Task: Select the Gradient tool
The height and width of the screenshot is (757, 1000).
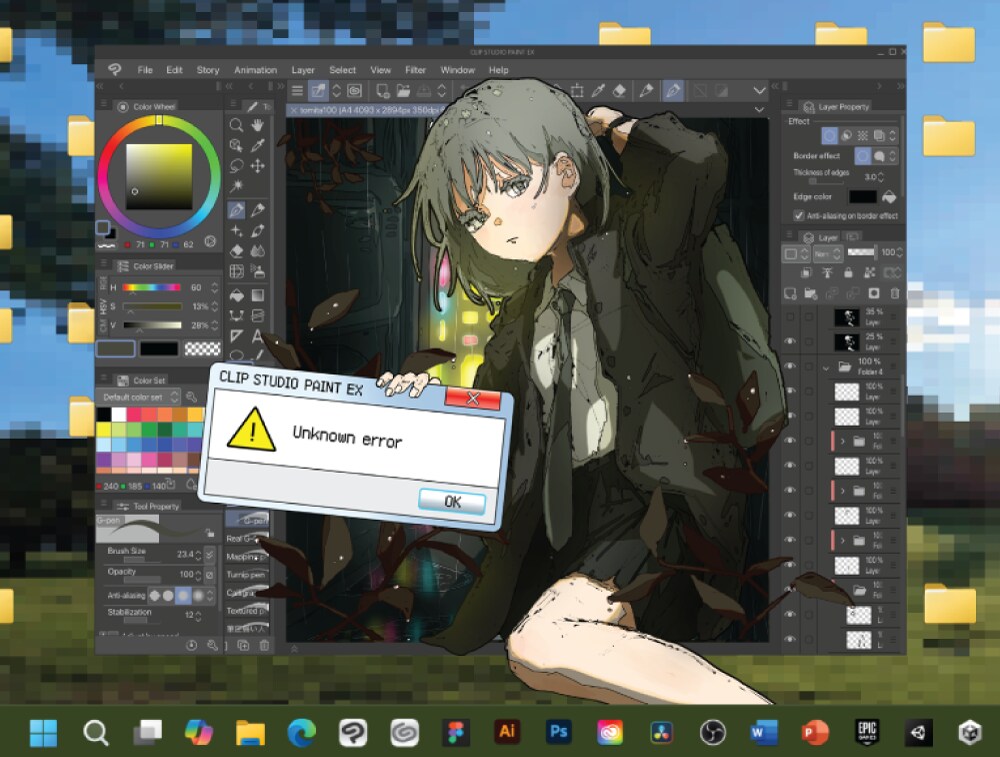Action: 258,295
